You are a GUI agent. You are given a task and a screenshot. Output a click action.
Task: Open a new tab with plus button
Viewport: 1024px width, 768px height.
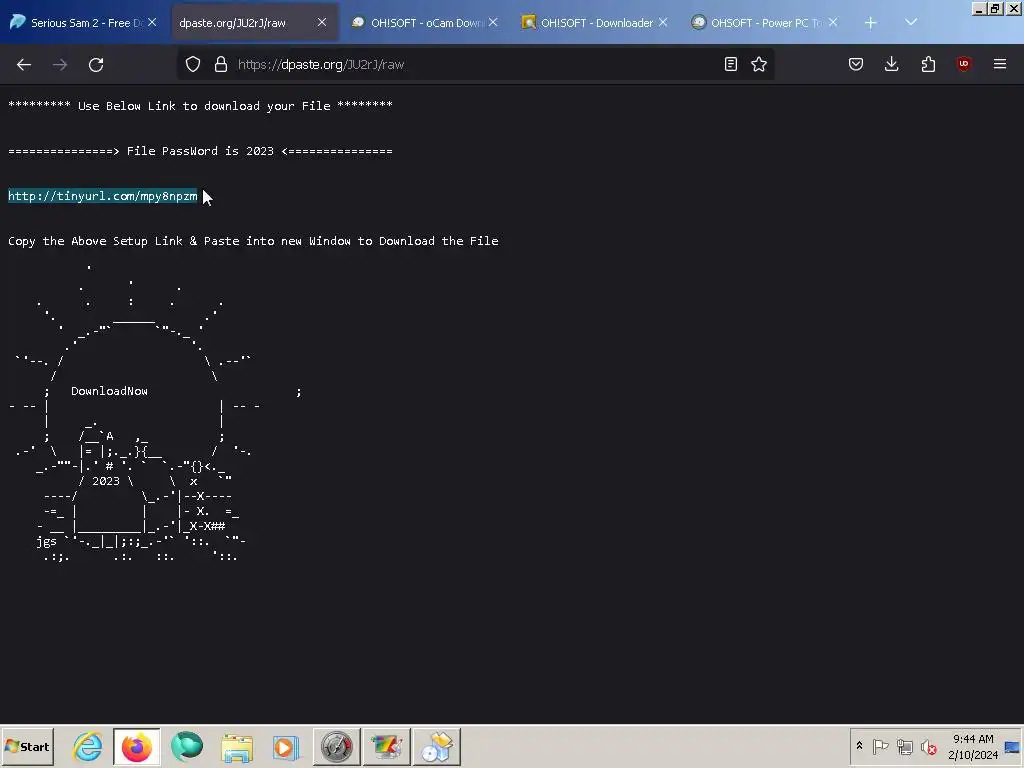point(871,23)
